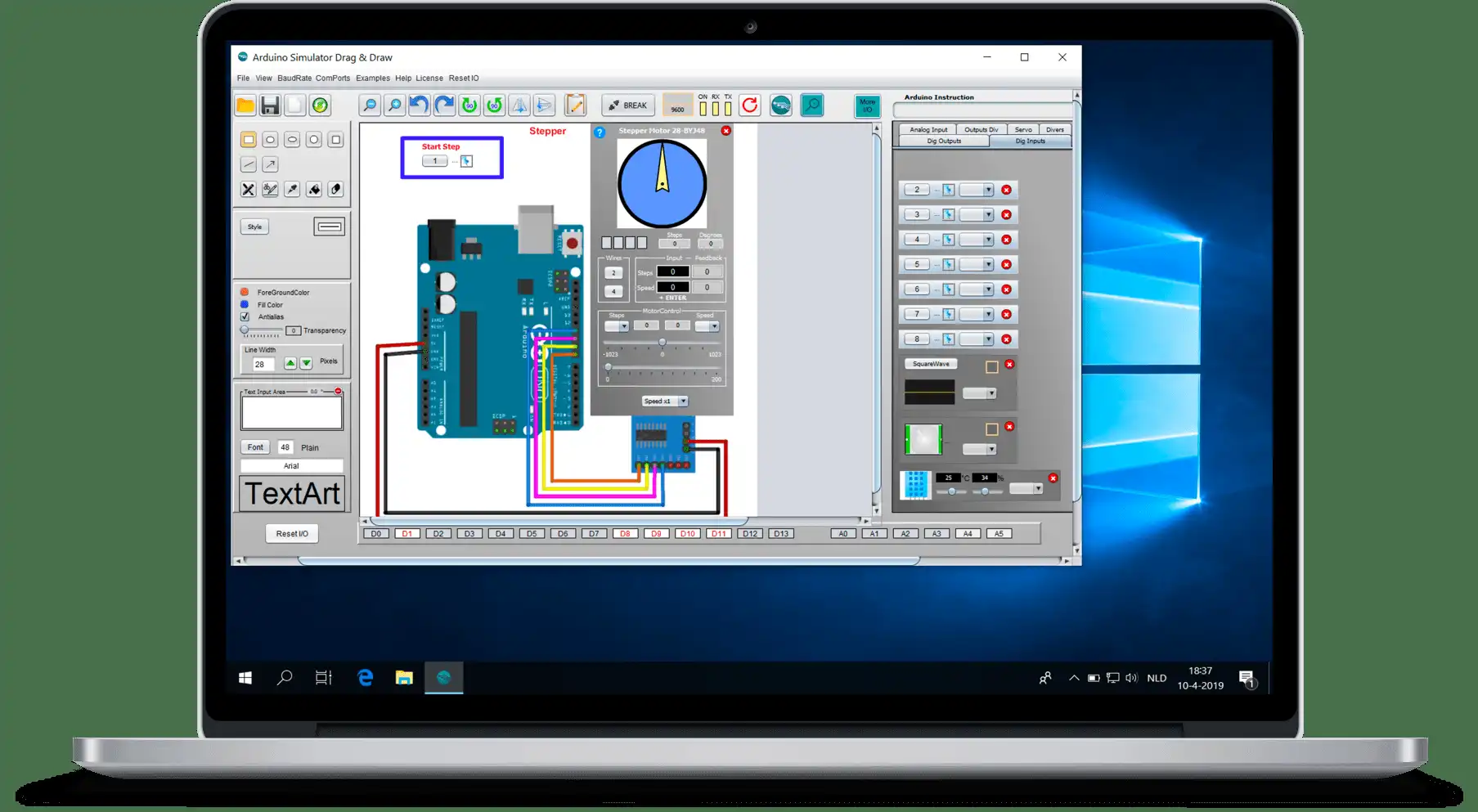This screenshot has width=1478, height=812.
Task: Flip the selection horizontally
Action: click(519, 105)
